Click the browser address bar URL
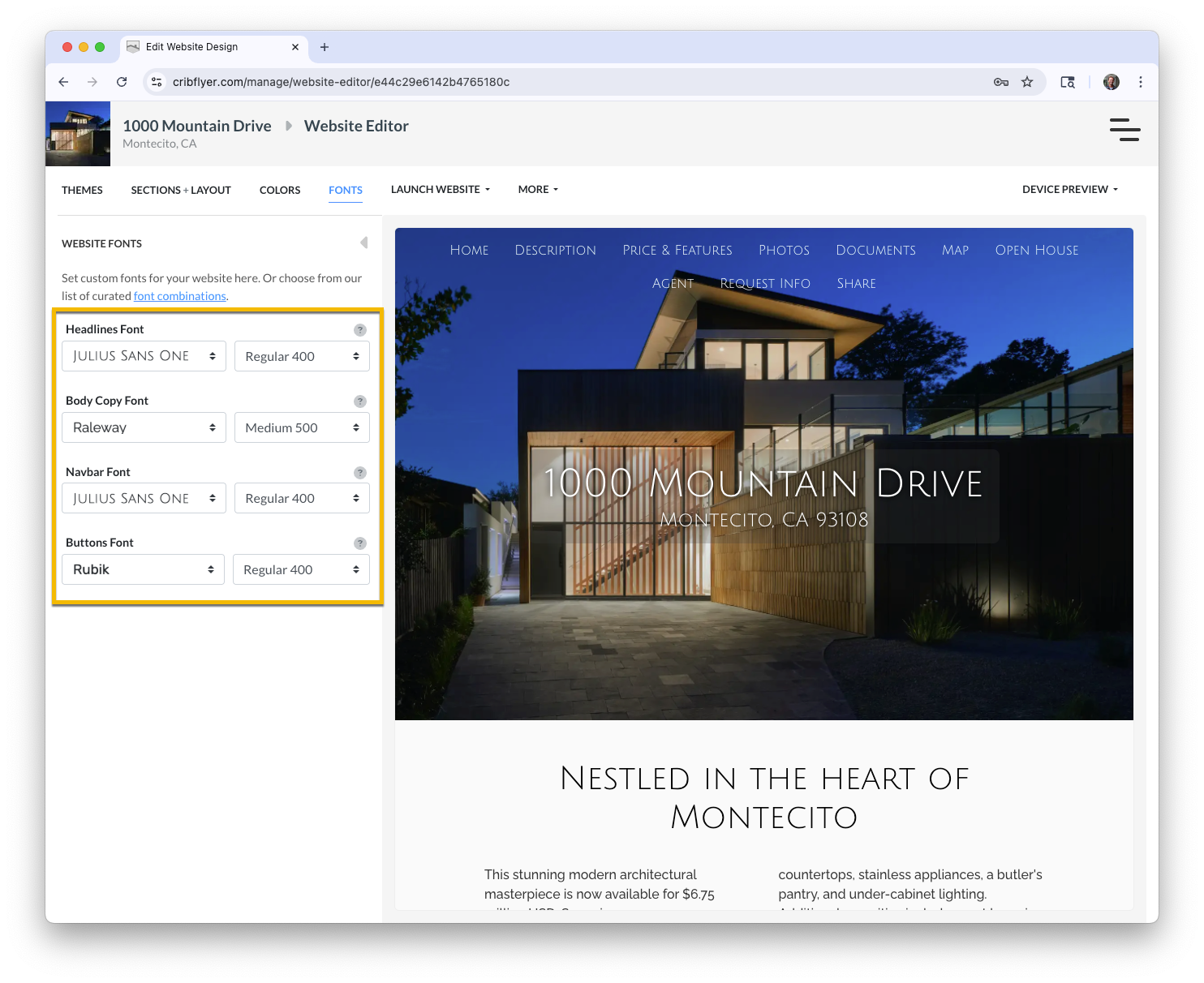The width and height of the screenshot is (1204, 983). [x=341, y=82]
